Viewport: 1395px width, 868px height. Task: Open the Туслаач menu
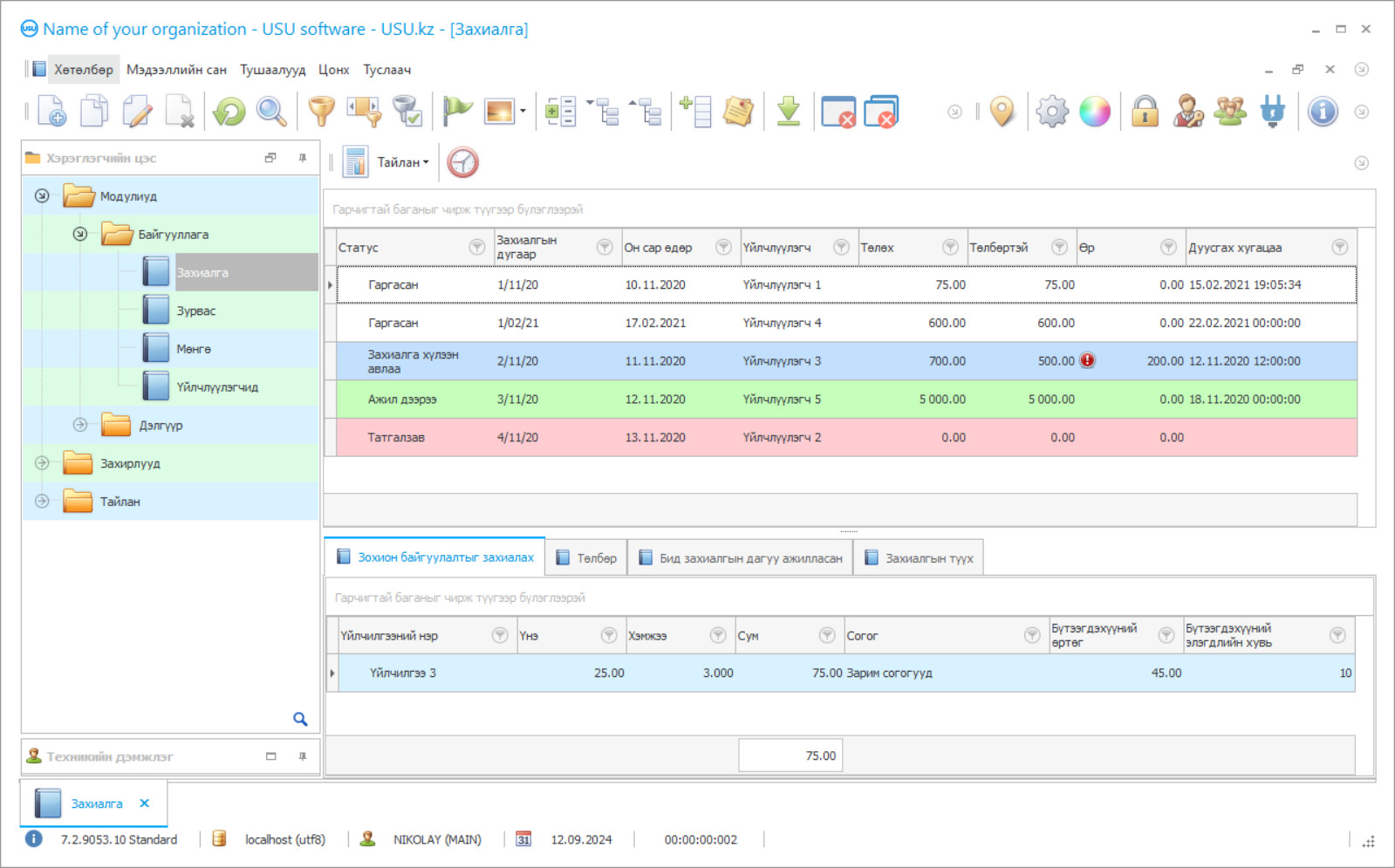click(387, 70)
